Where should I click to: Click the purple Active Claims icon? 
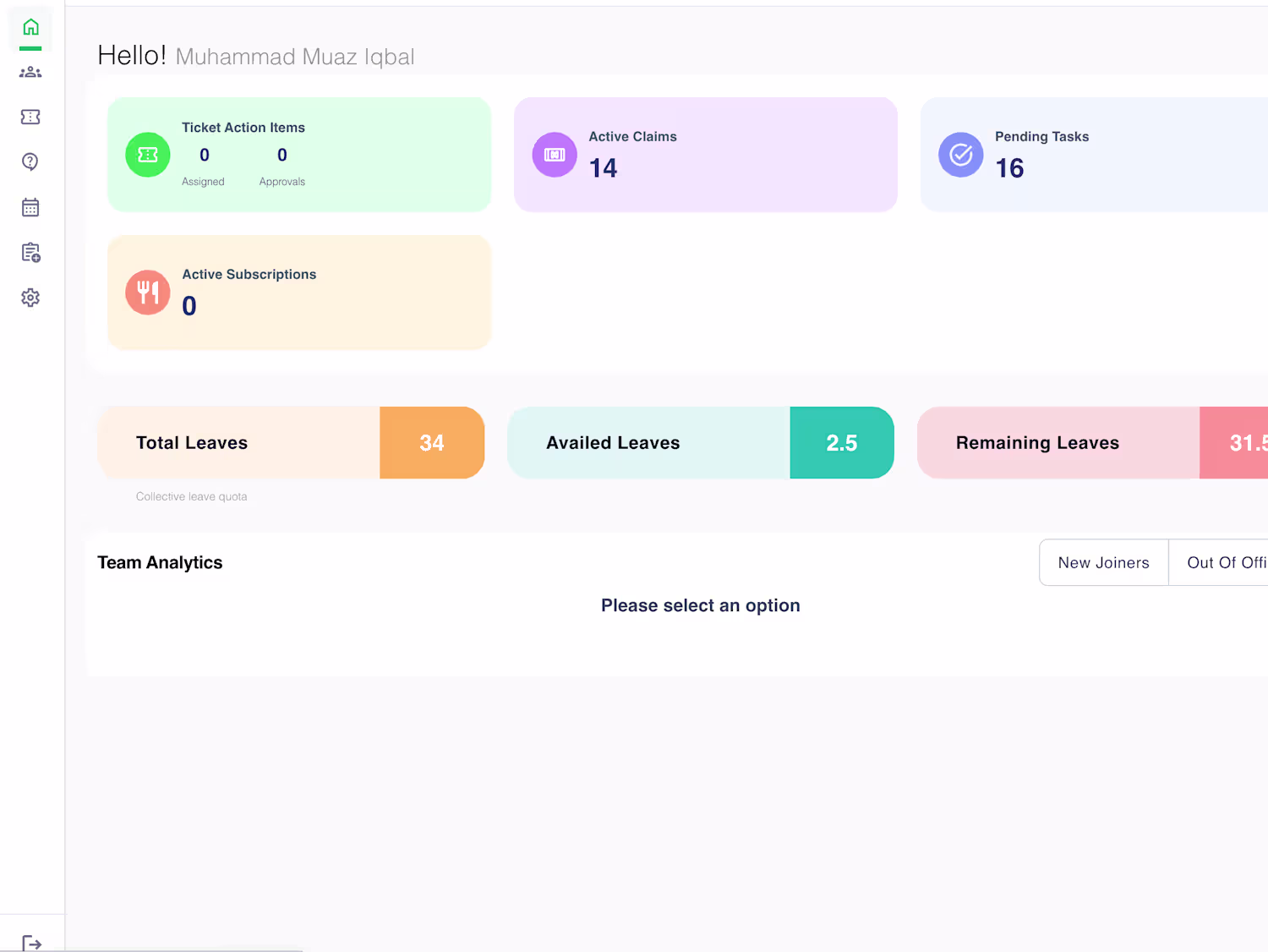point(555,155)
